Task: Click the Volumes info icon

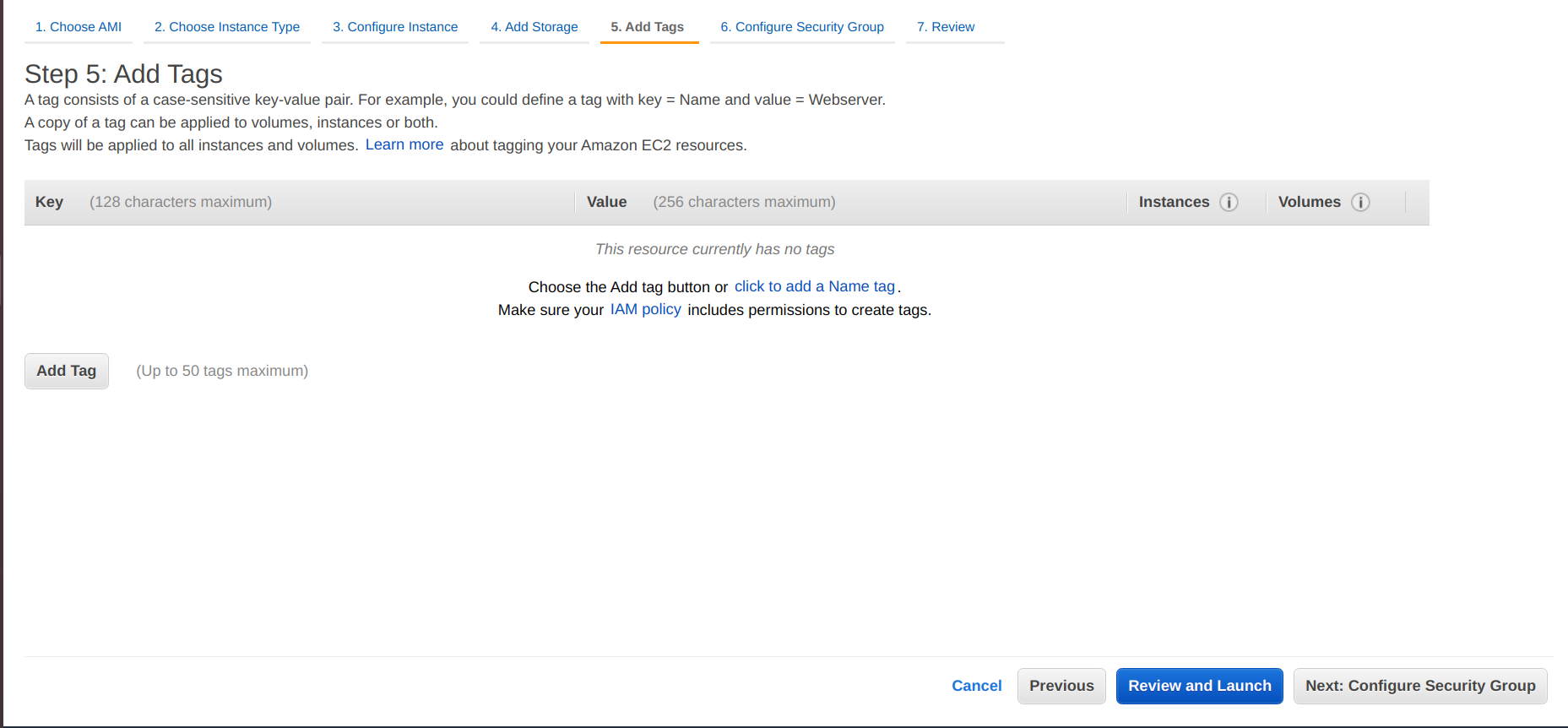Action: pos(1359,203)
